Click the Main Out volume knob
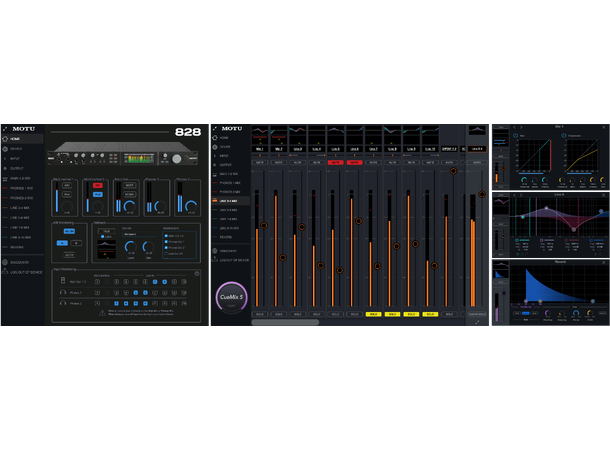 click(130, 206)
